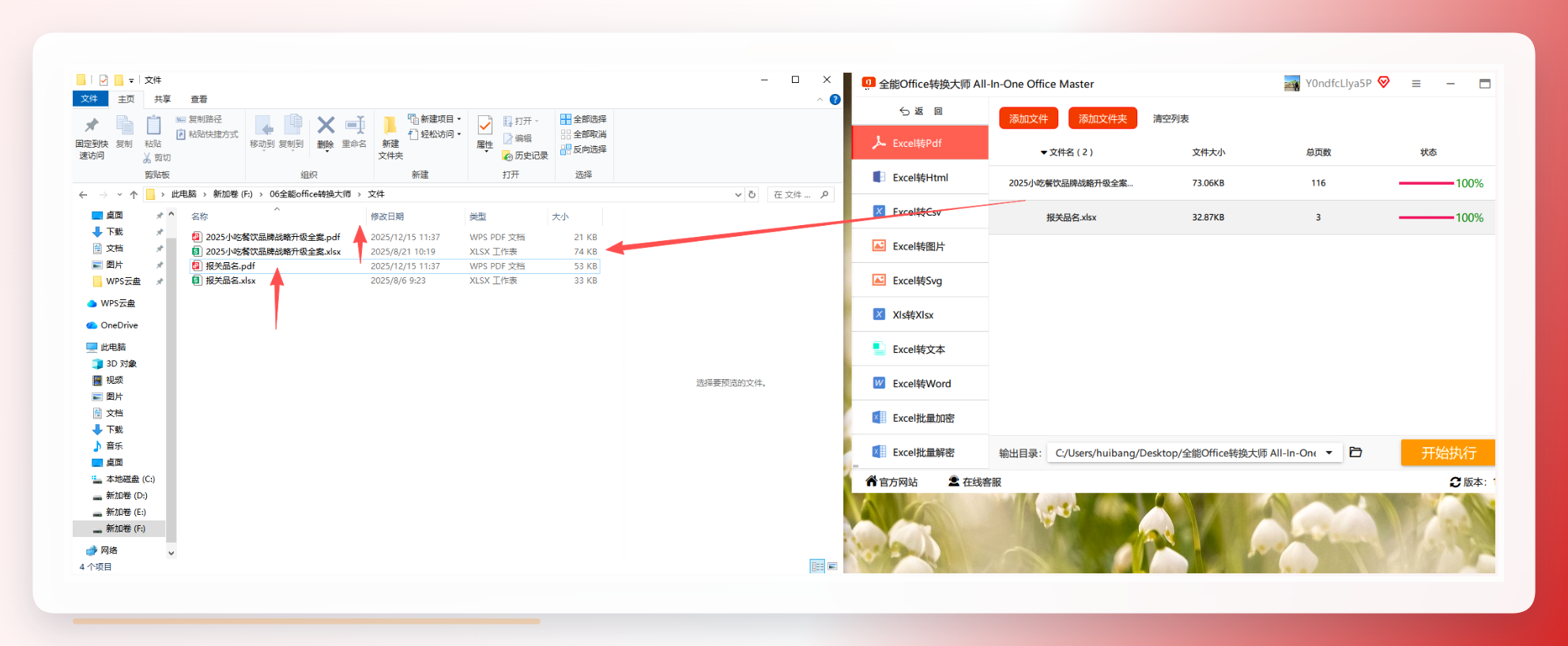Choose Excel转Csv in the converter sidebar
This screenshot has width=1568, height=646.
pyautogui.click(x=920, y=212)
